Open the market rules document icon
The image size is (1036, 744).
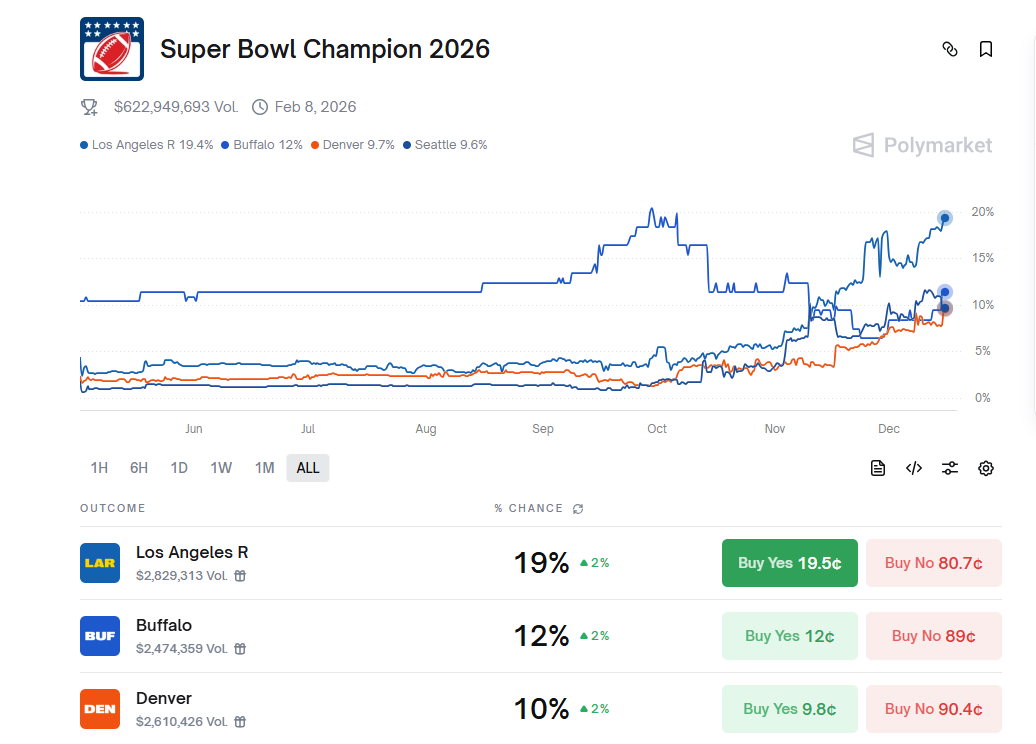click(x=877, y=467)
